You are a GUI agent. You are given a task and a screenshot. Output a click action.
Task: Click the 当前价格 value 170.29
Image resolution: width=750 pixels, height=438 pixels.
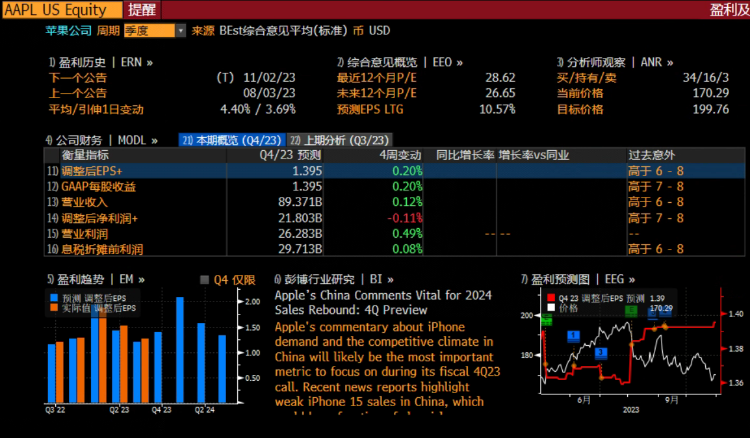click(711, 93)
